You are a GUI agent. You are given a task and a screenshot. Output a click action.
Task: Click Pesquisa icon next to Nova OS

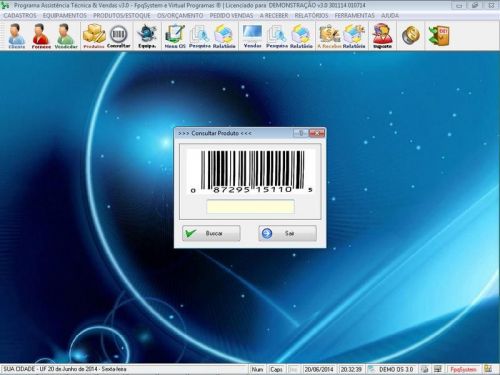point(200,36)
